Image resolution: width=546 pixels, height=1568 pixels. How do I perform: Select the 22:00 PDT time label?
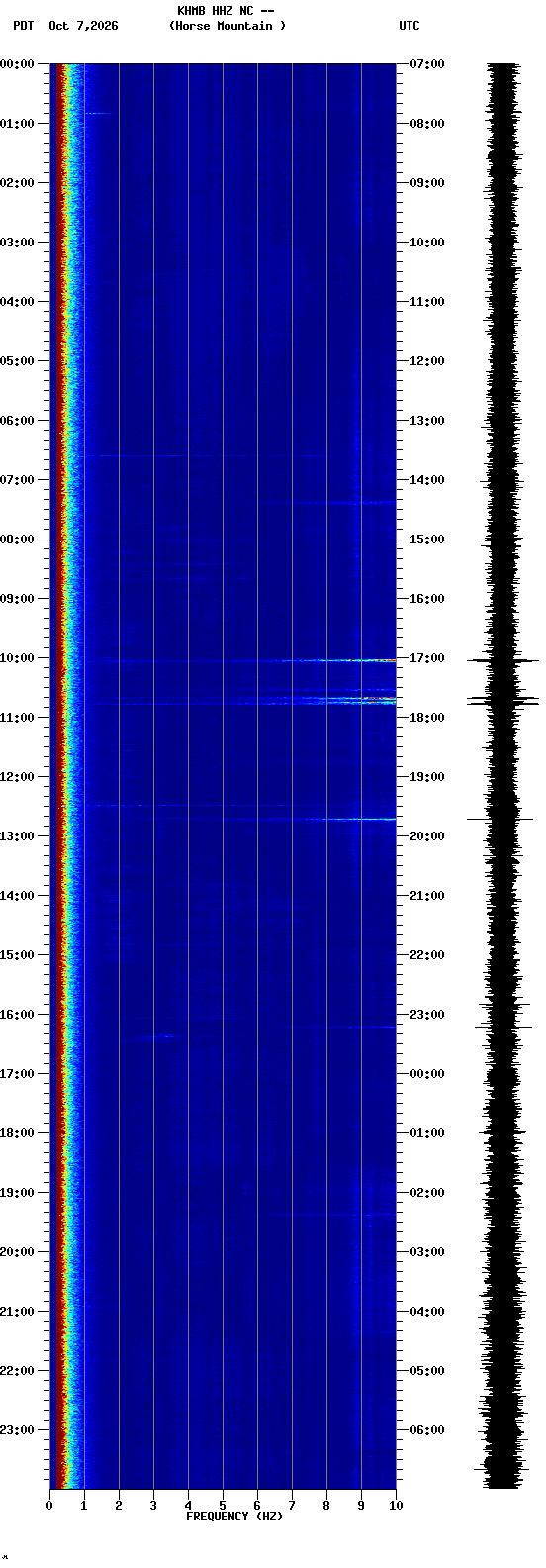point(17,1371)
